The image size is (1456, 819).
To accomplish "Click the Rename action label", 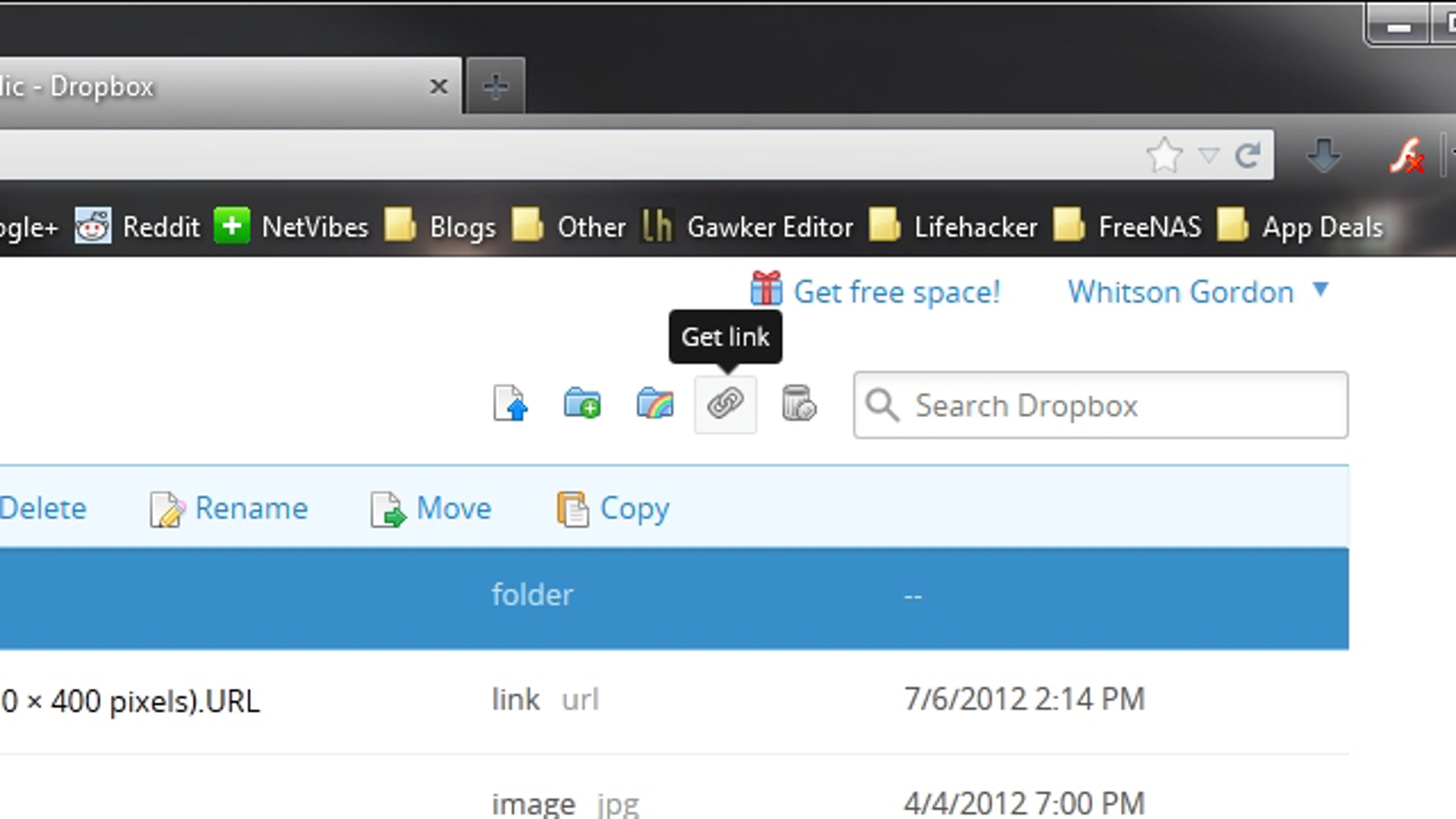I will click(x=251, y=508).
